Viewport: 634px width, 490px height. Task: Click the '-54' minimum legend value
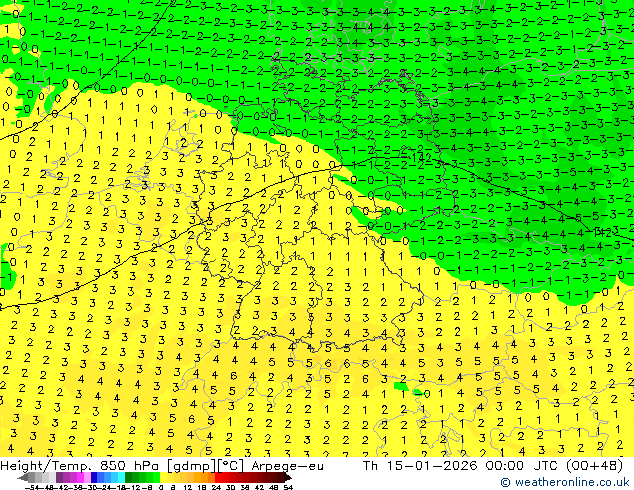pos(32,487)
